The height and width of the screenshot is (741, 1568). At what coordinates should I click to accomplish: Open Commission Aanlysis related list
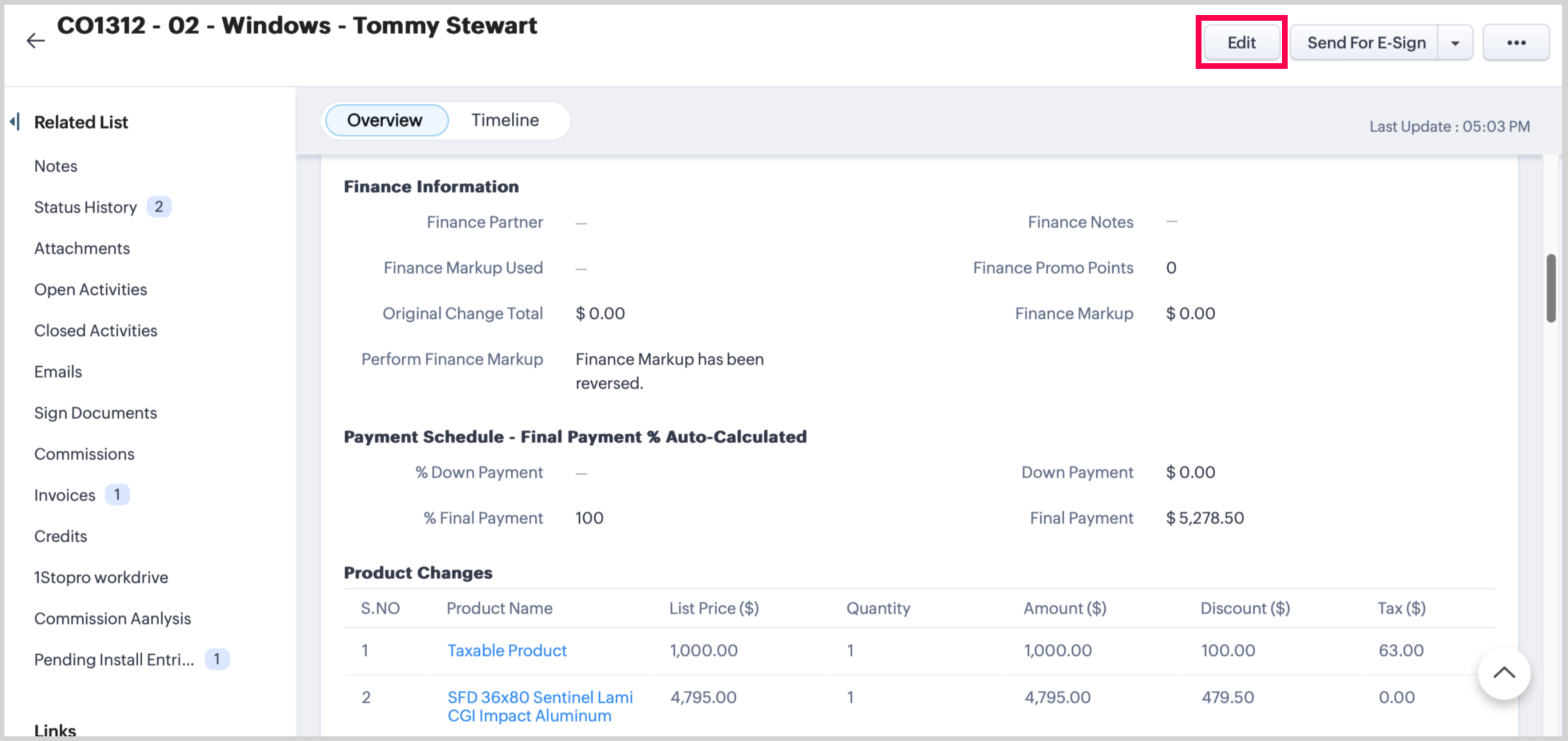click(x=112, y=618)
